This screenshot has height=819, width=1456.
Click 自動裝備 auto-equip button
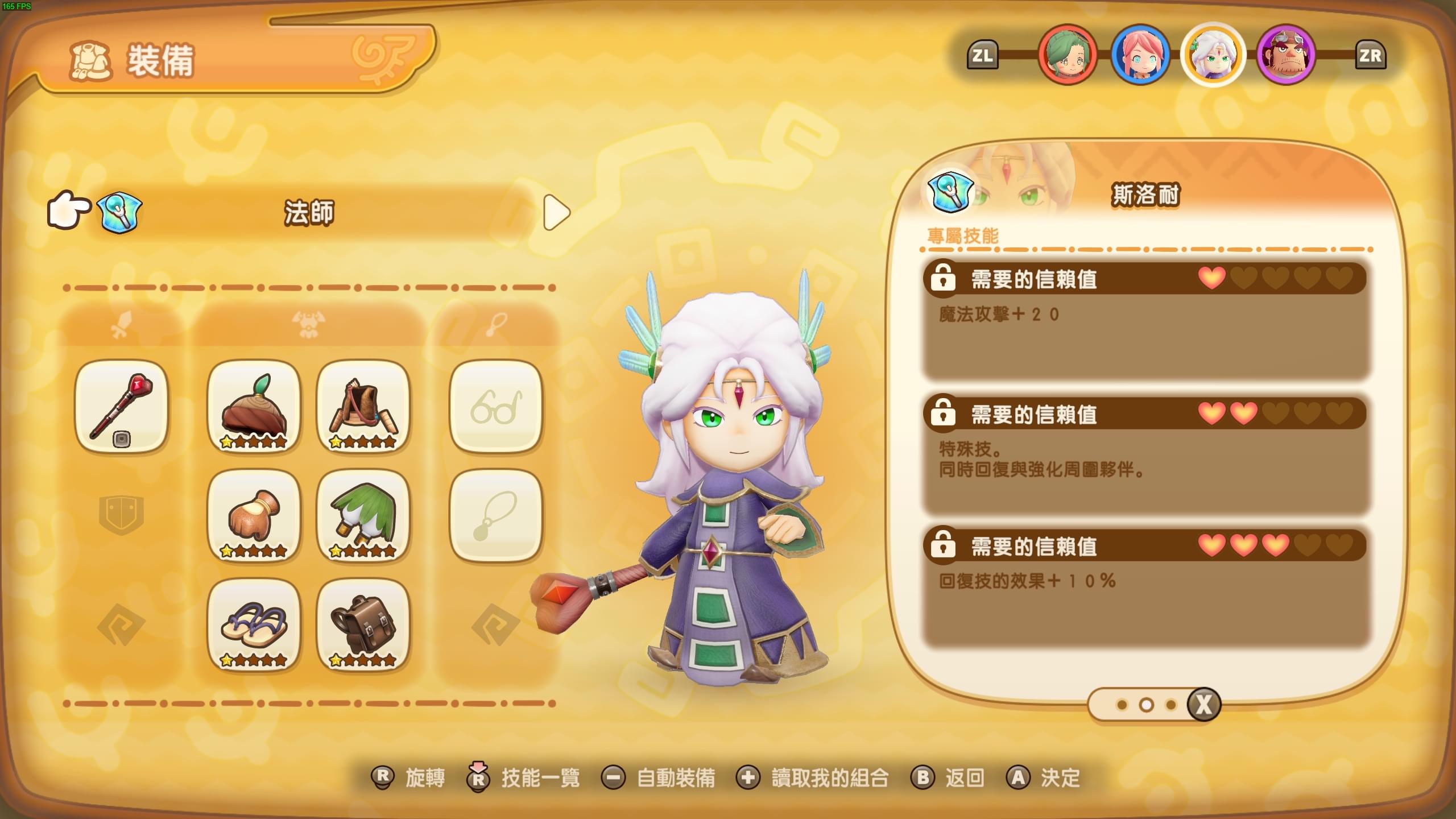point(659,777)
